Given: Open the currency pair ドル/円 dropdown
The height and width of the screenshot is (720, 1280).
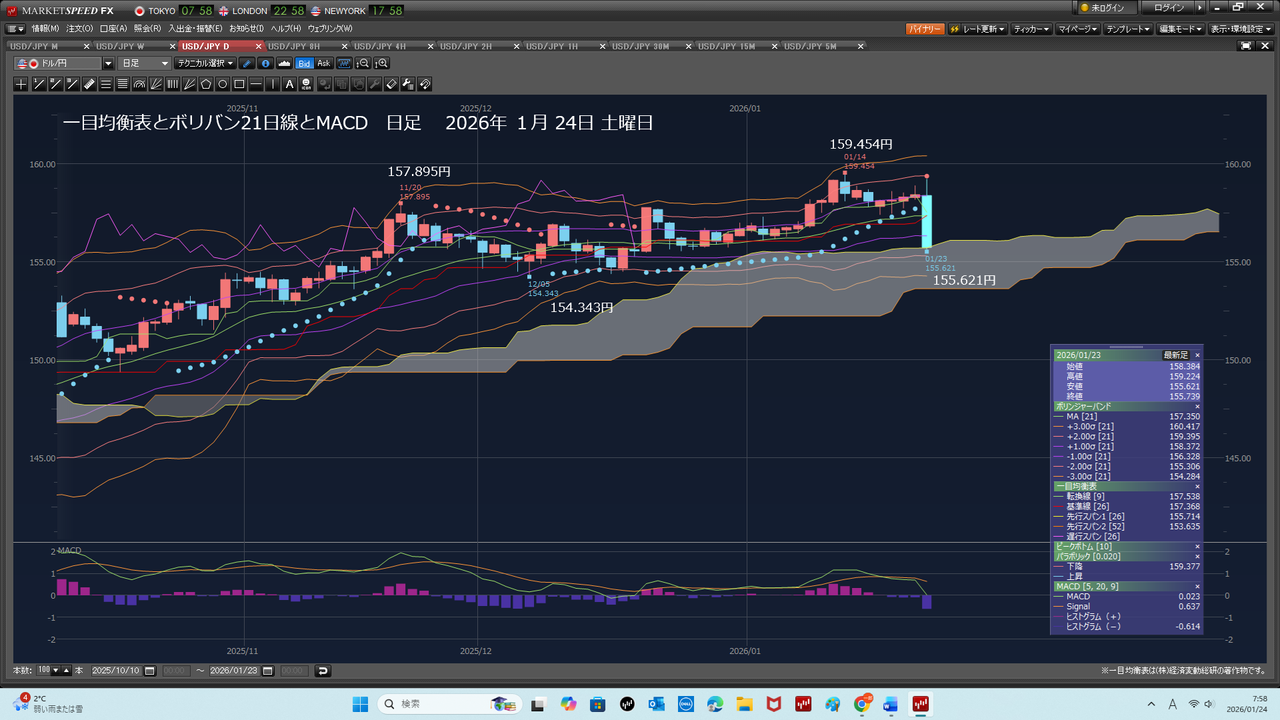Looking at the screenshot, I should 108,63.
